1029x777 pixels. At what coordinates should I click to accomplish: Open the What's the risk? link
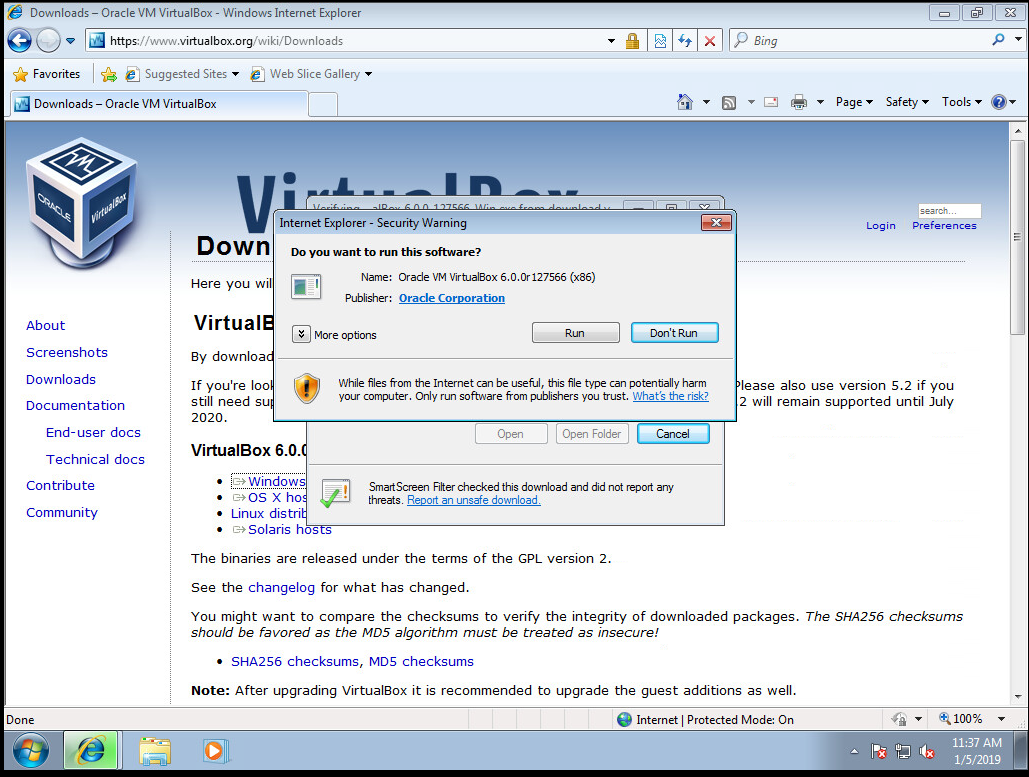[x=670, y=396]
